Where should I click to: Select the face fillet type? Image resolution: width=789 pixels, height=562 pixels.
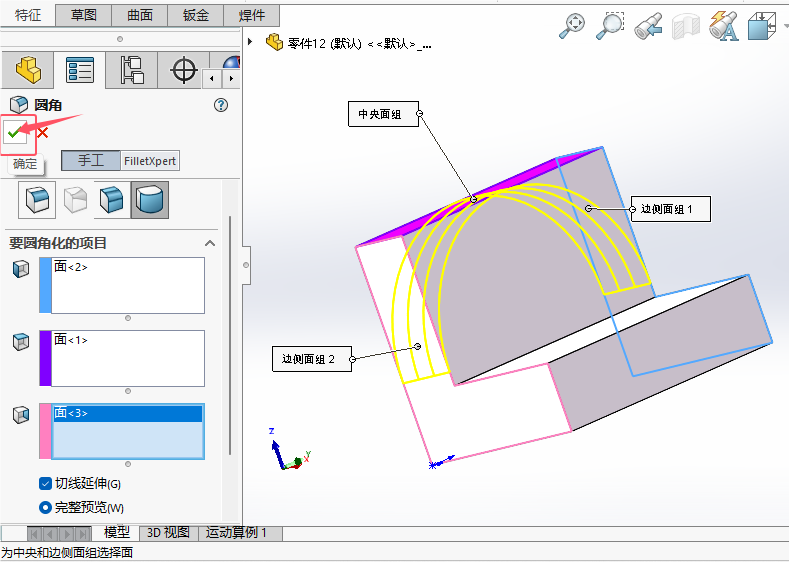point(112,200)
